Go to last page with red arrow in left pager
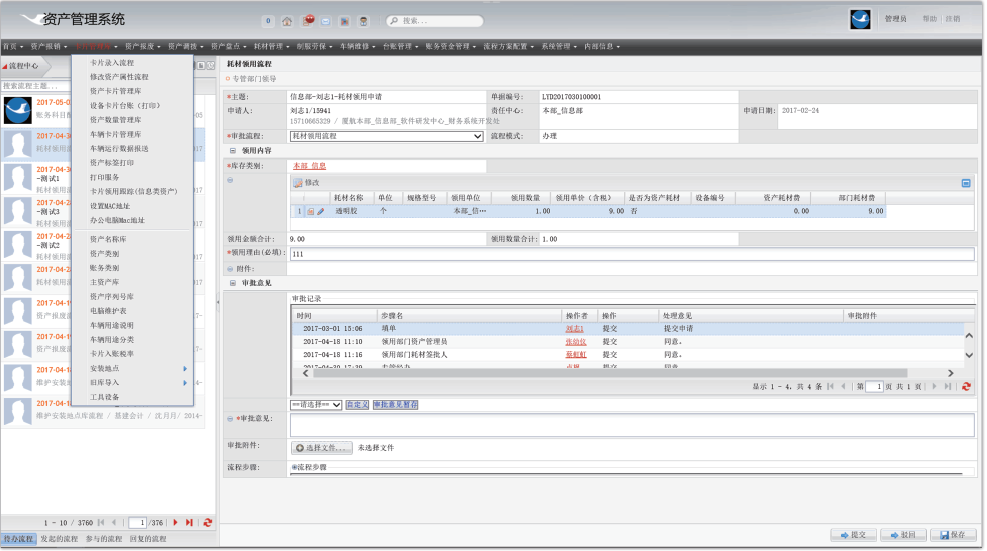The width and height of the screenshot is (987, 551). click(x=189, y=523)
